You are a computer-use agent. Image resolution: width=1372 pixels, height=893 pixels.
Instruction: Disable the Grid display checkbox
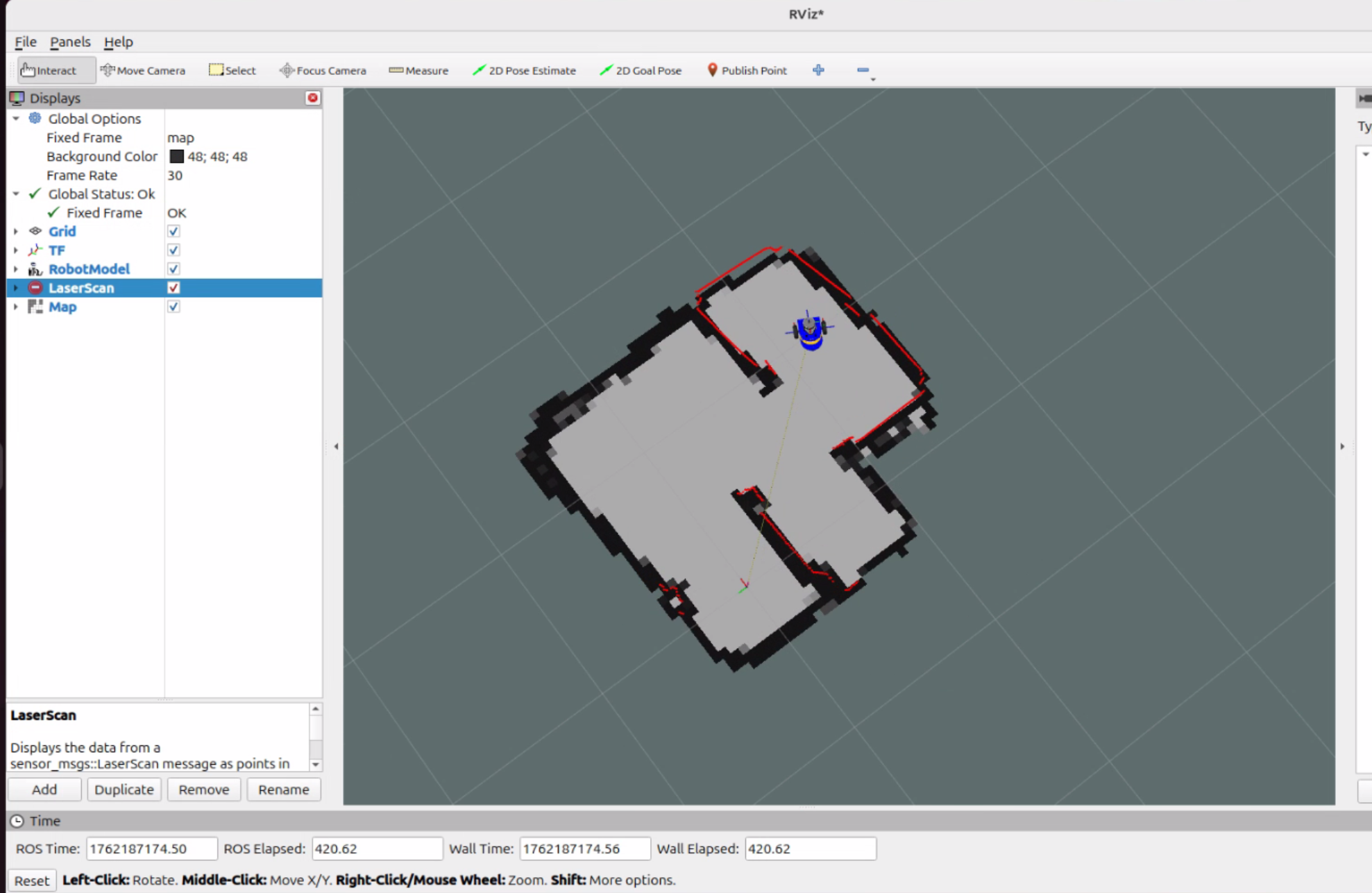coord(173,231)
